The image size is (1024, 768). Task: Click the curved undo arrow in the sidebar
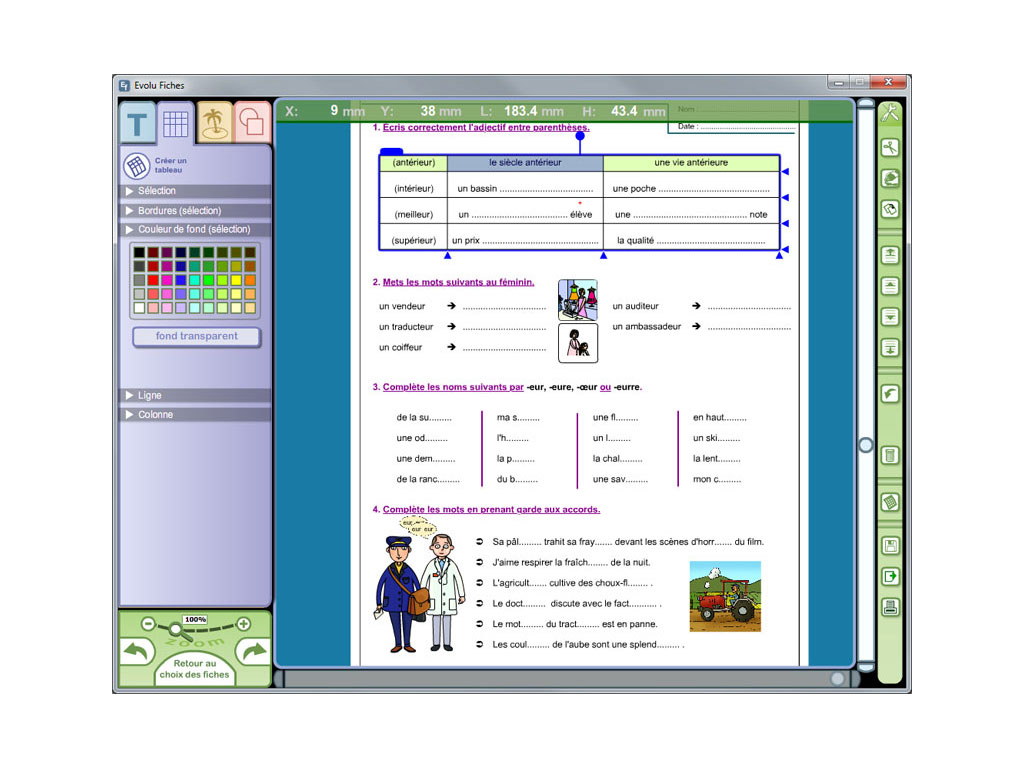890,394
